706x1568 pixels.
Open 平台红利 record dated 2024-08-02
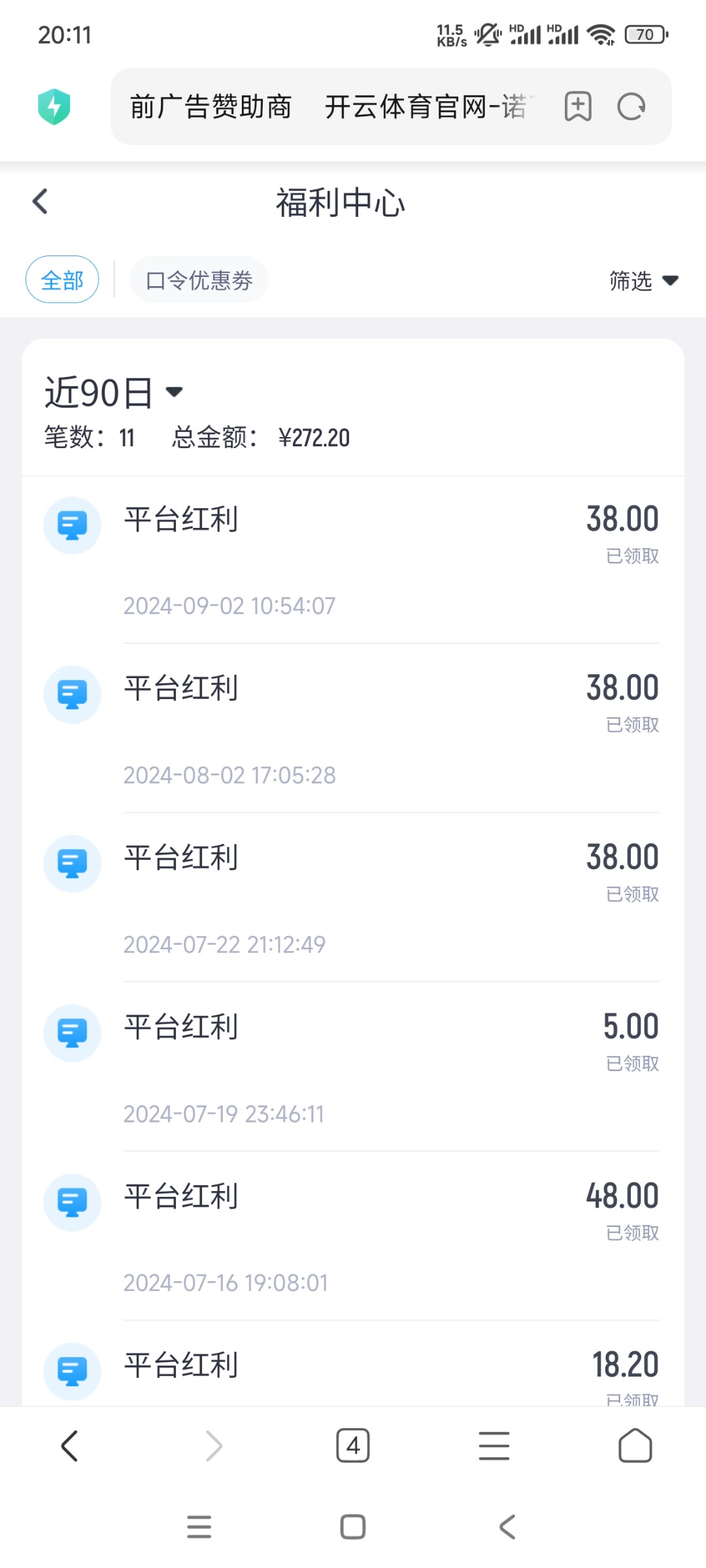[x=353, y=728]
